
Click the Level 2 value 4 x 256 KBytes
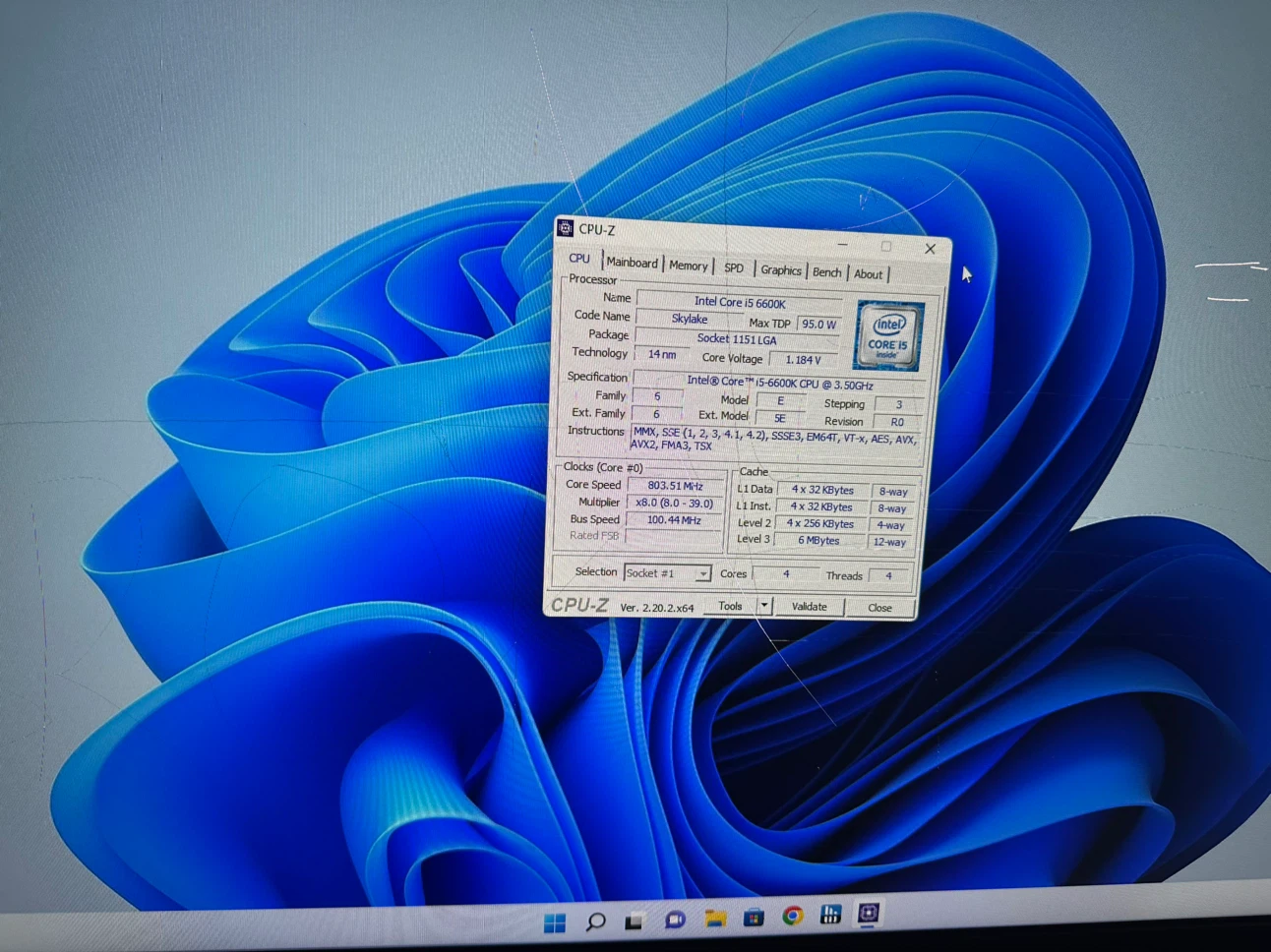(819, 523)
